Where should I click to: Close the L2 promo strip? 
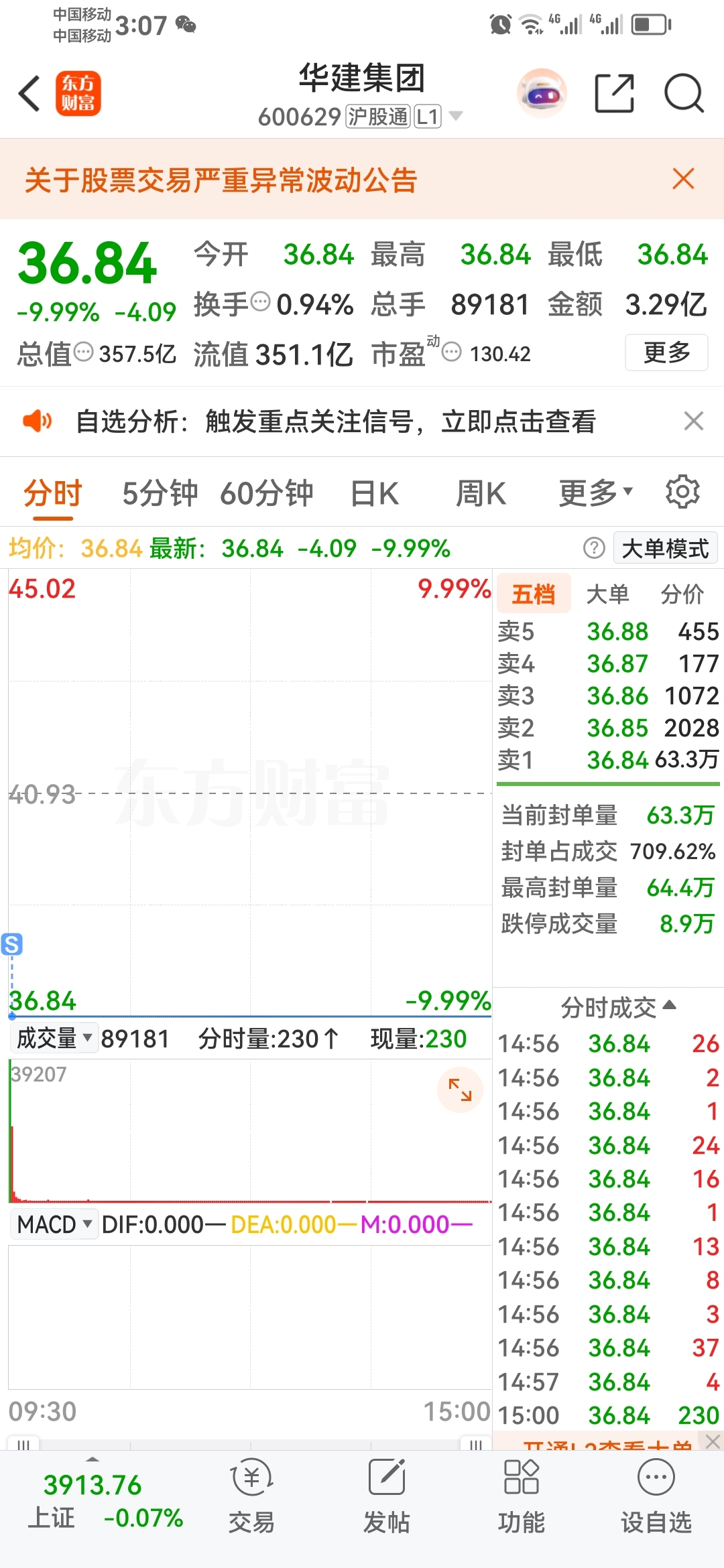(x=713, y=1441)
